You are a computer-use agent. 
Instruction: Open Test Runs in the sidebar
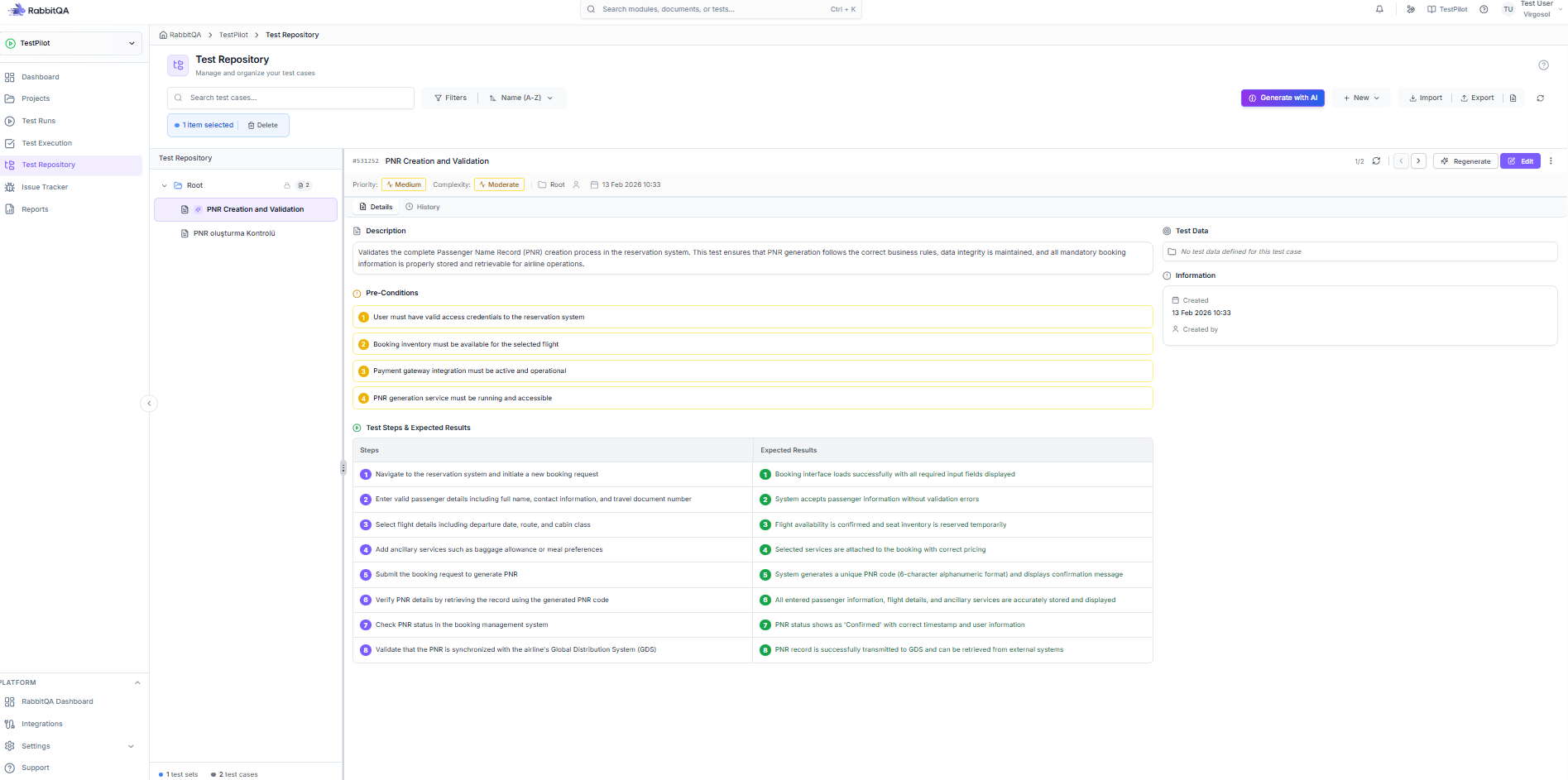coord(71,121)
